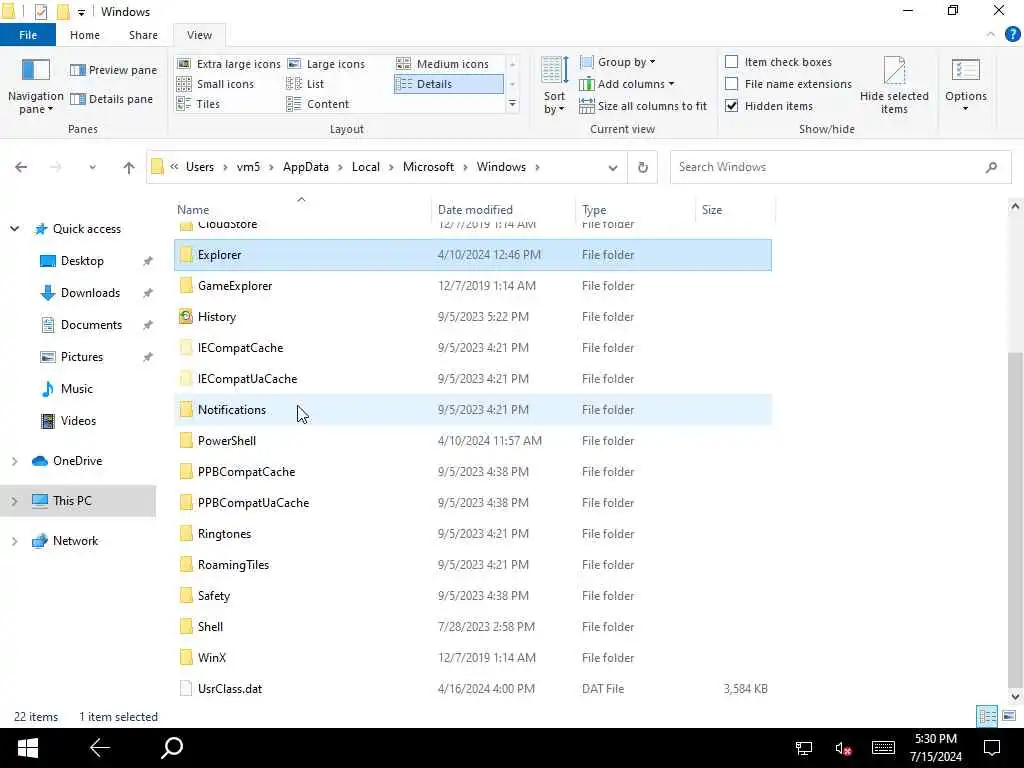
Task: Open the Windows Start menu
Action: click(x=27, y=748)
